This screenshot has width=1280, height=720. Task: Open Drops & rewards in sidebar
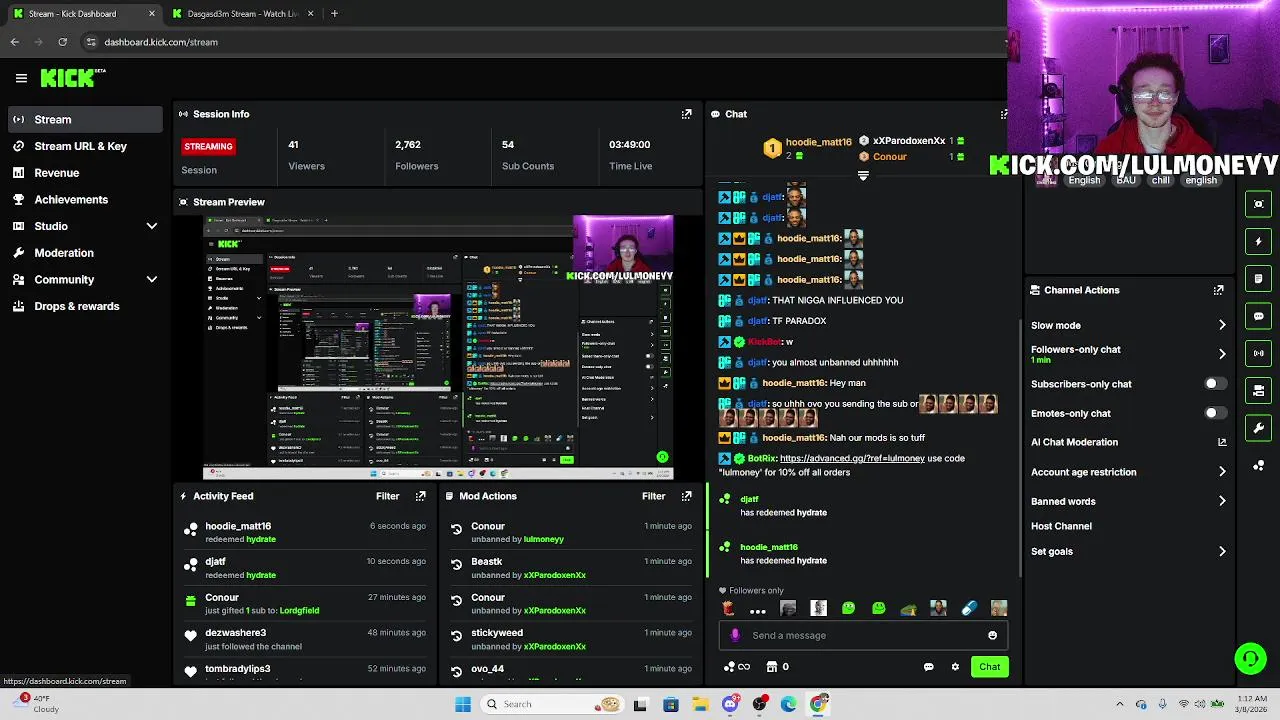(x=84, y=306)
